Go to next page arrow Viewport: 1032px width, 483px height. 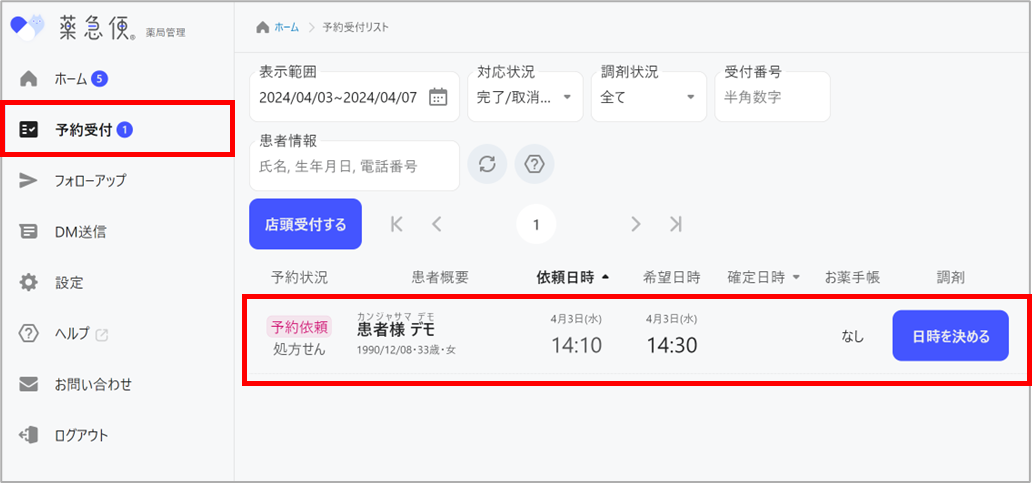click(x=636, y=224)
